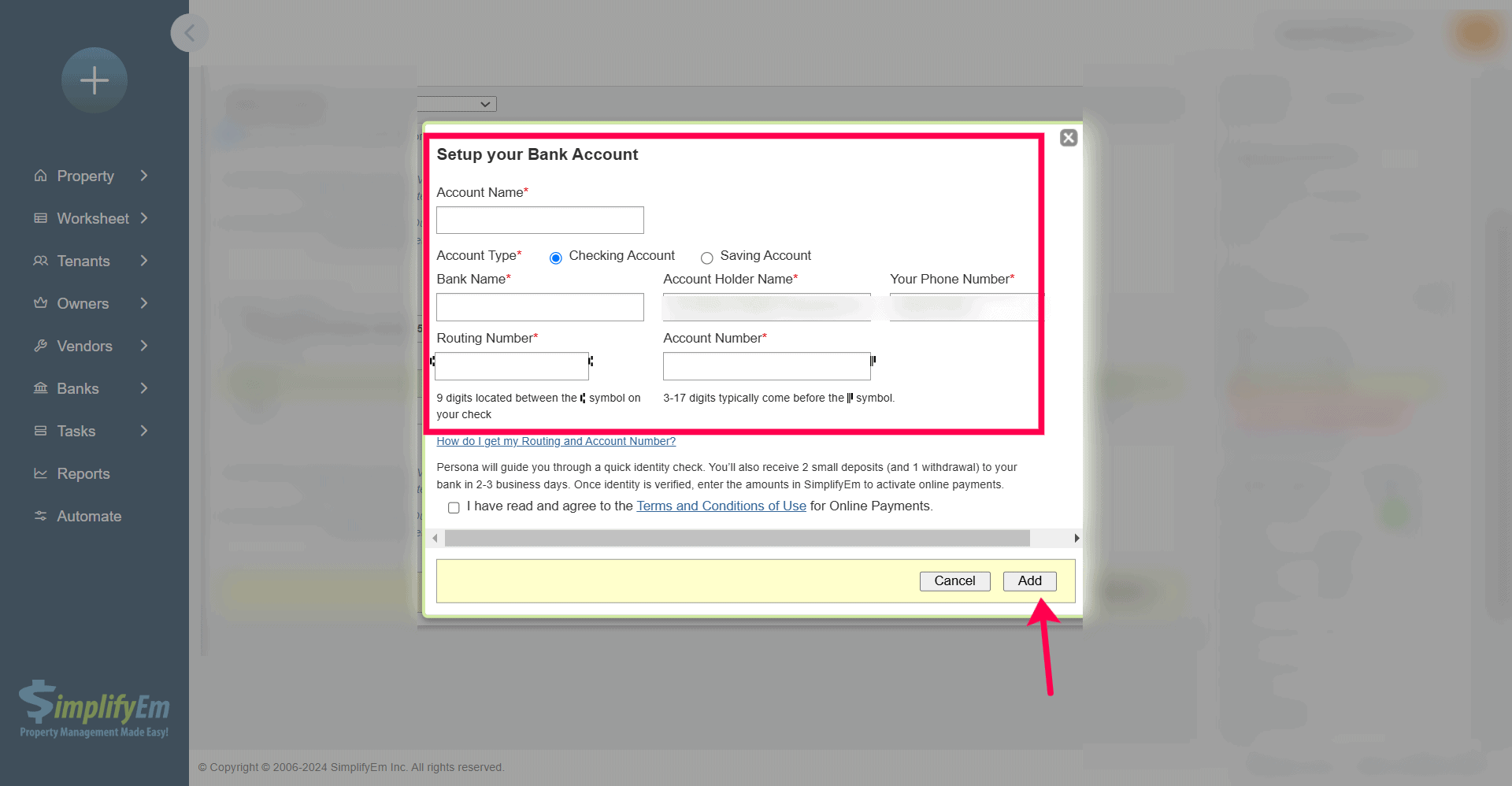Viewport: 1512px width, 786px height.
Task: Collapse sidebar with the back arrow icon
Action: (190, 33)
